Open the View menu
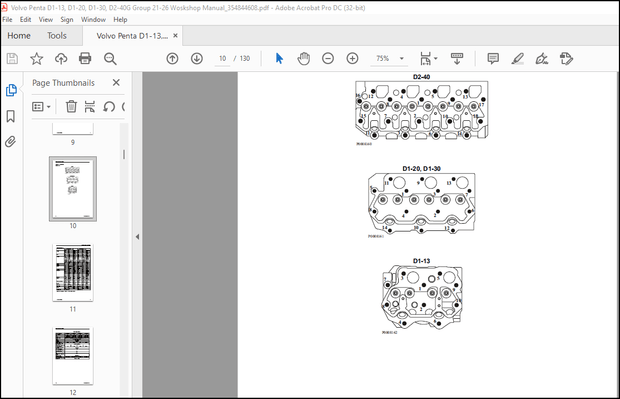The height and width of the screenshot is (399, 620). 45,19
